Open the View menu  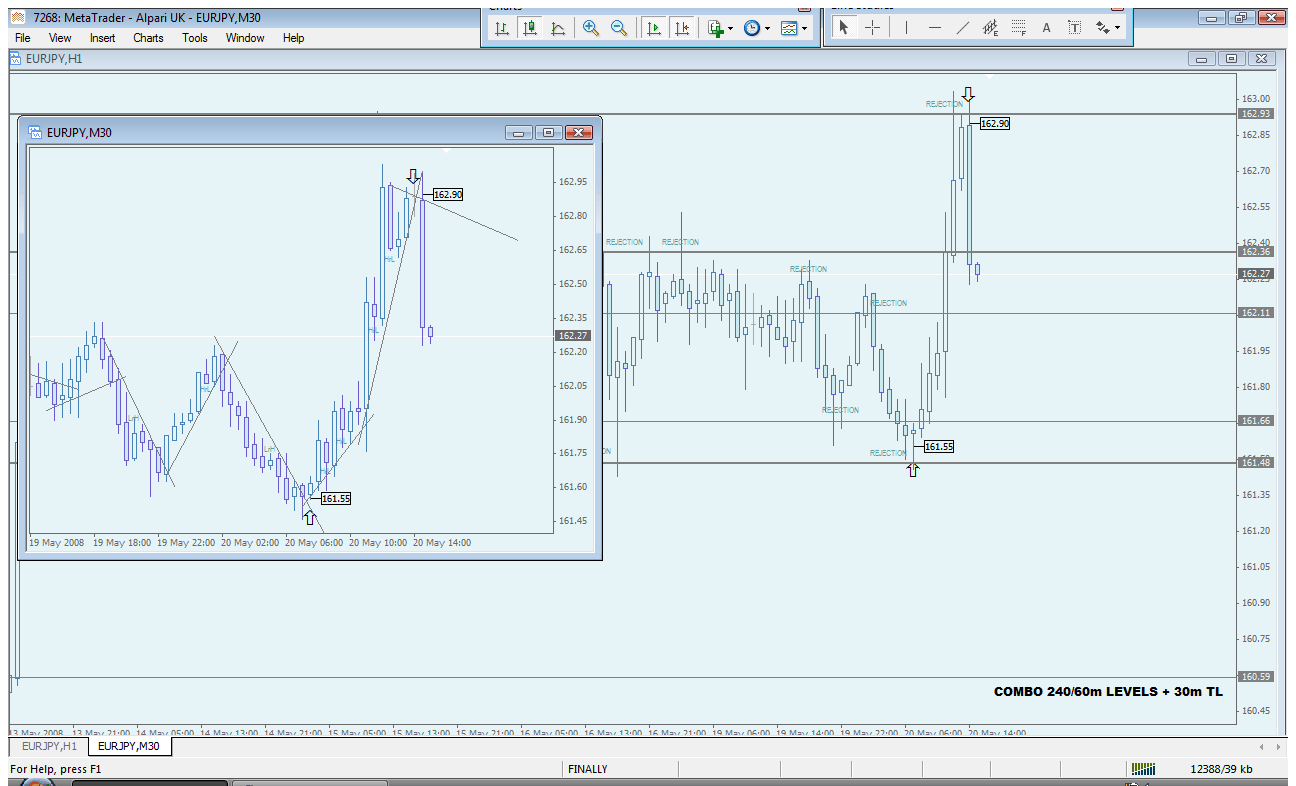(60, 38)
